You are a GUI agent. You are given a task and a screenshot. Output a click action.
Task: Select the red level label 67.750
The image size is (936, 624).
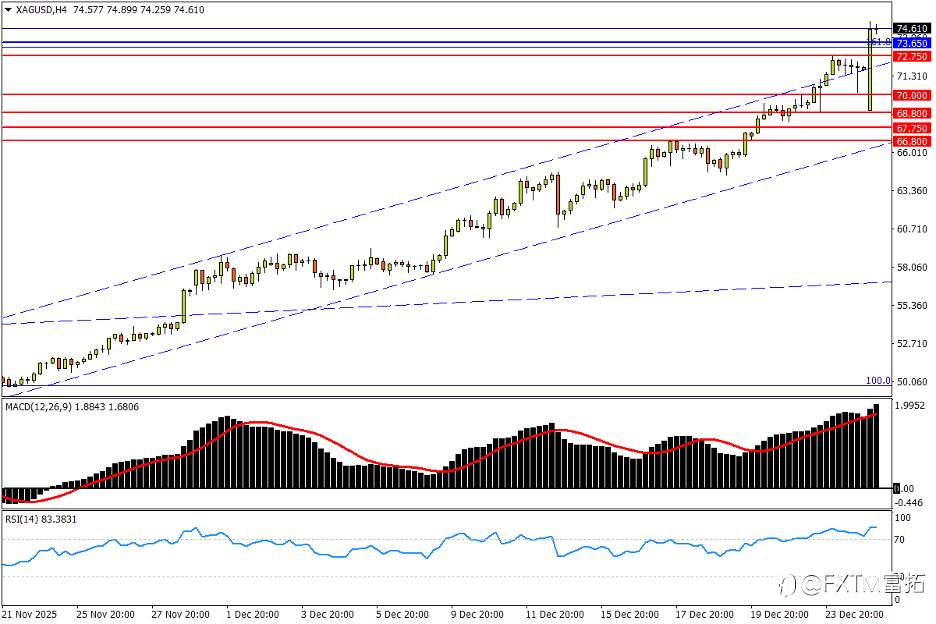[x=912, y=128]
